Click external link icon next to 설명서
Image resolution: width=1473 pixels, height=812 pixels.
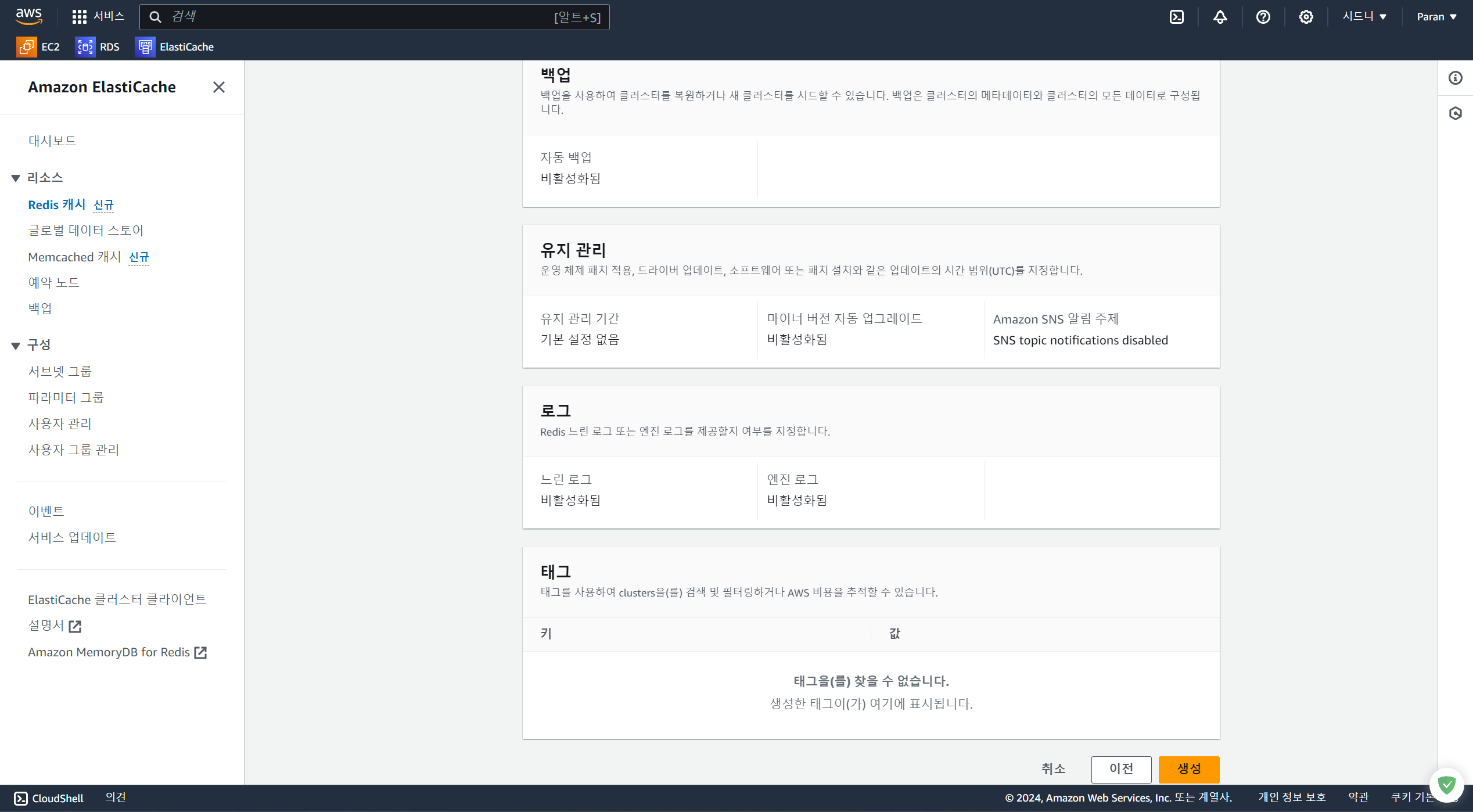[75, 626]
